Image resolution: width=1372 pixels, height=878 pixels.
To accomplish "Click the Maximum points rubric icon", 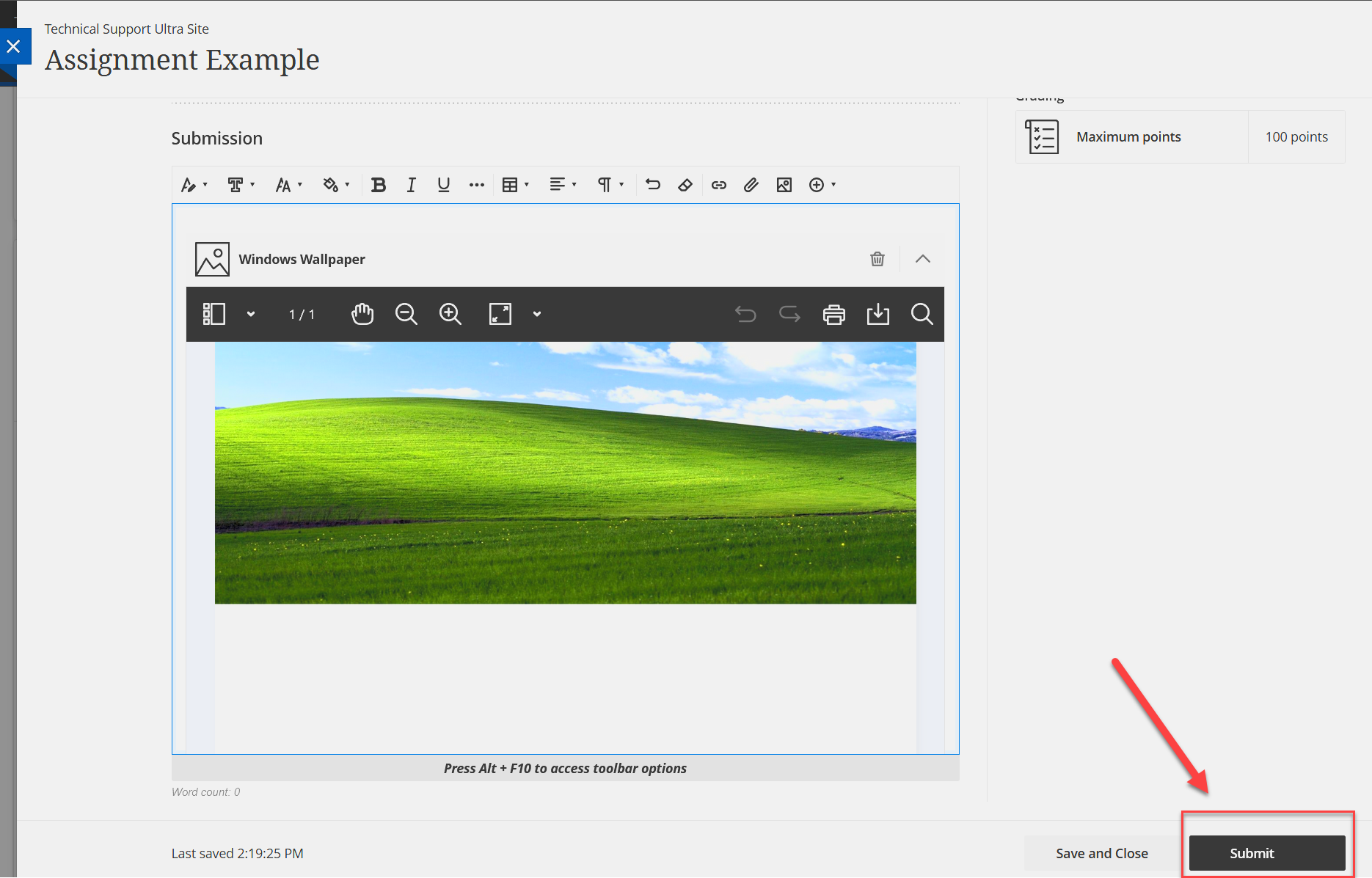I will tap(1042, 137).
